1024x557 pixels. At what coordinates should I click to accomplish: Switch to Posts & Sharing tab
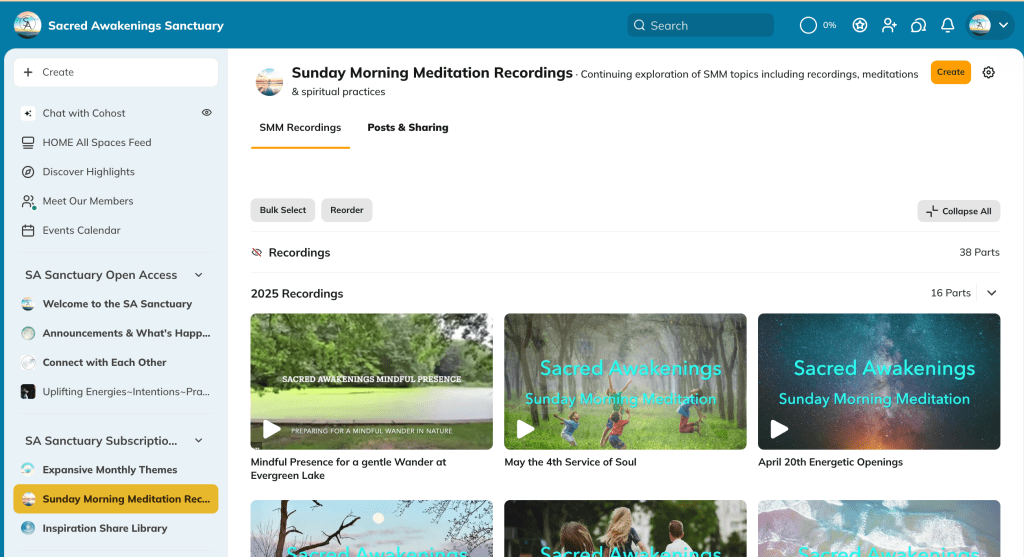point(407,128)
